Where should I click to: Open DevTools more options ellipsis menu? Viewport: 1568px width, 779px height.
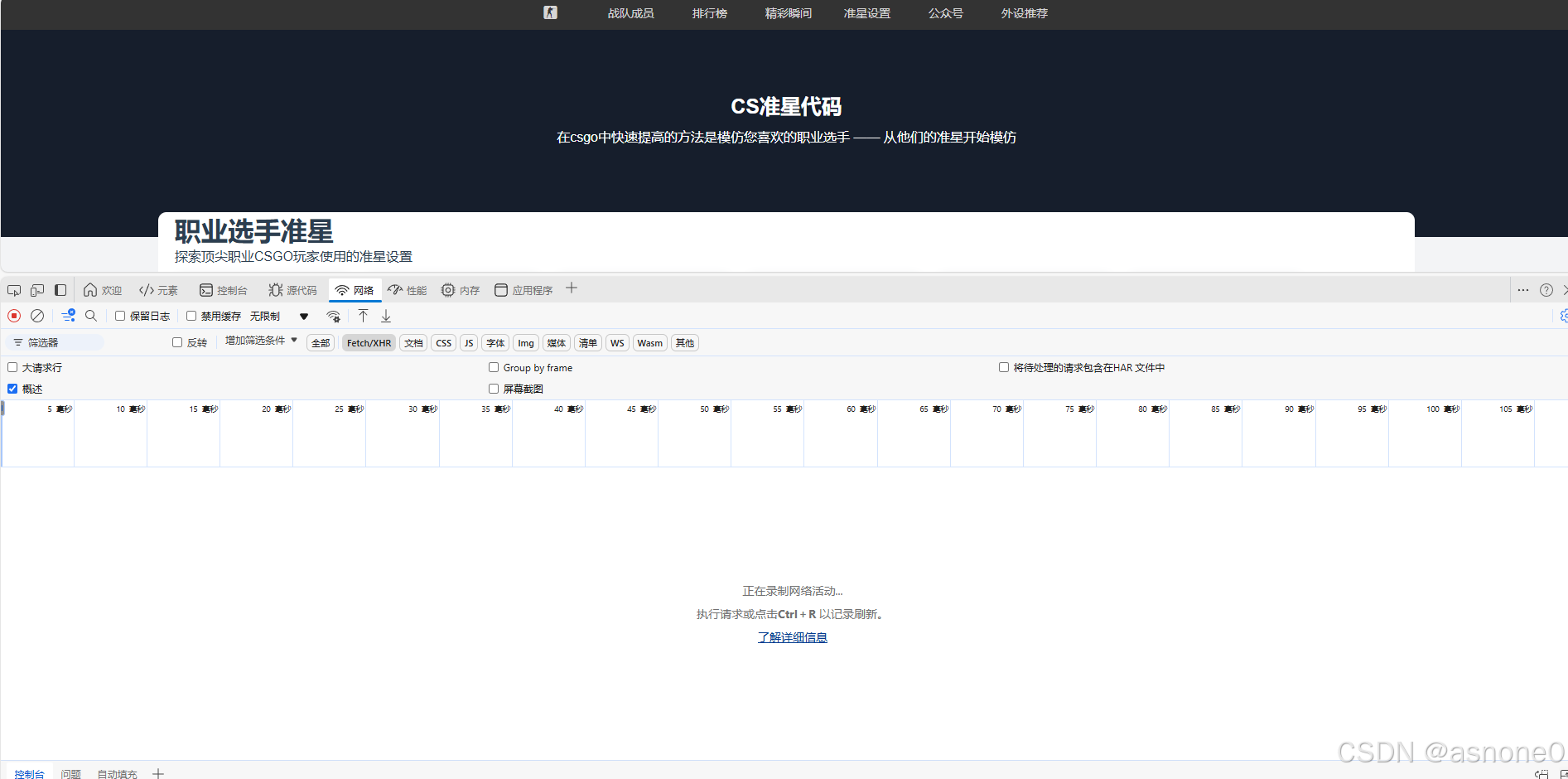pyautogui.click(x=1522, y=290)
